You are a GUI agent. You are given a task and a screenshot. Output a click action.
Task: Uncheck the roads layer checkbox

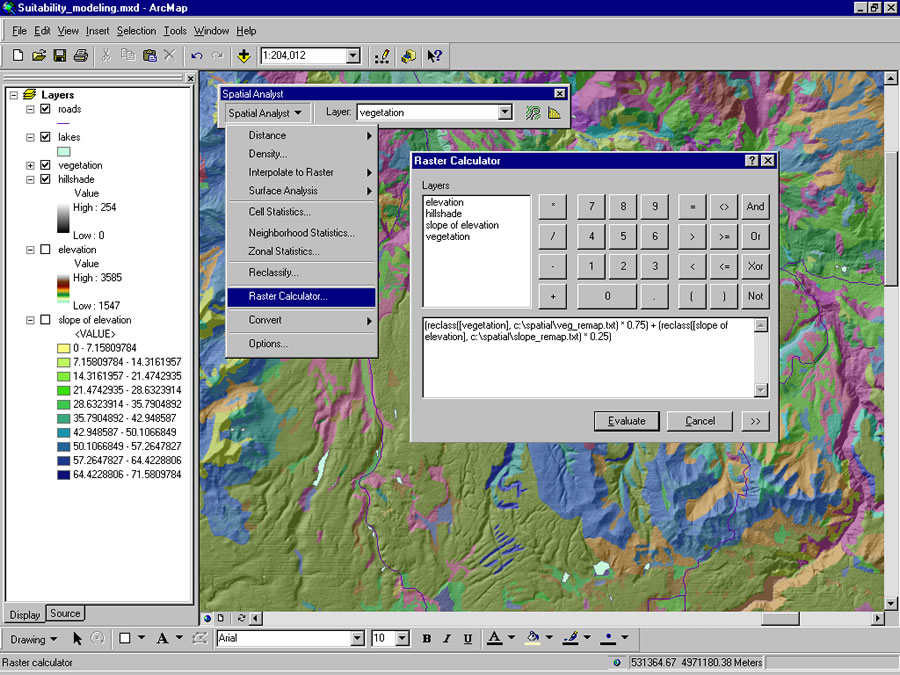(45, 109)
